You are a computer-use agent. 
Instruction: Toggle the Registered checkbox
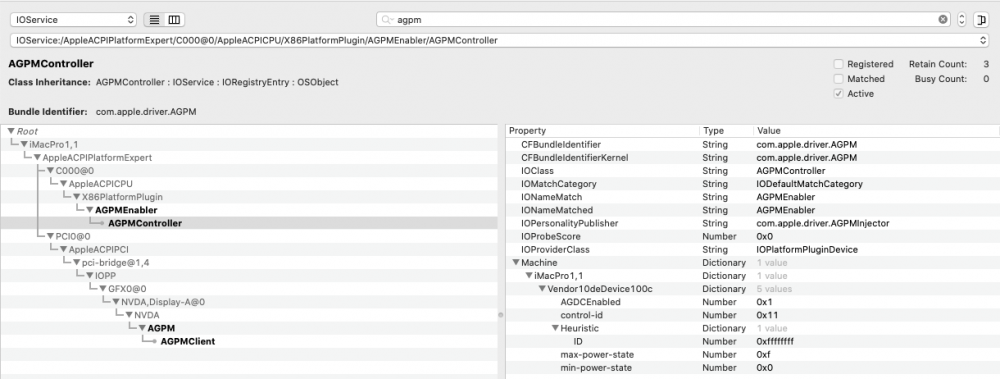click(x=839, y=64)
